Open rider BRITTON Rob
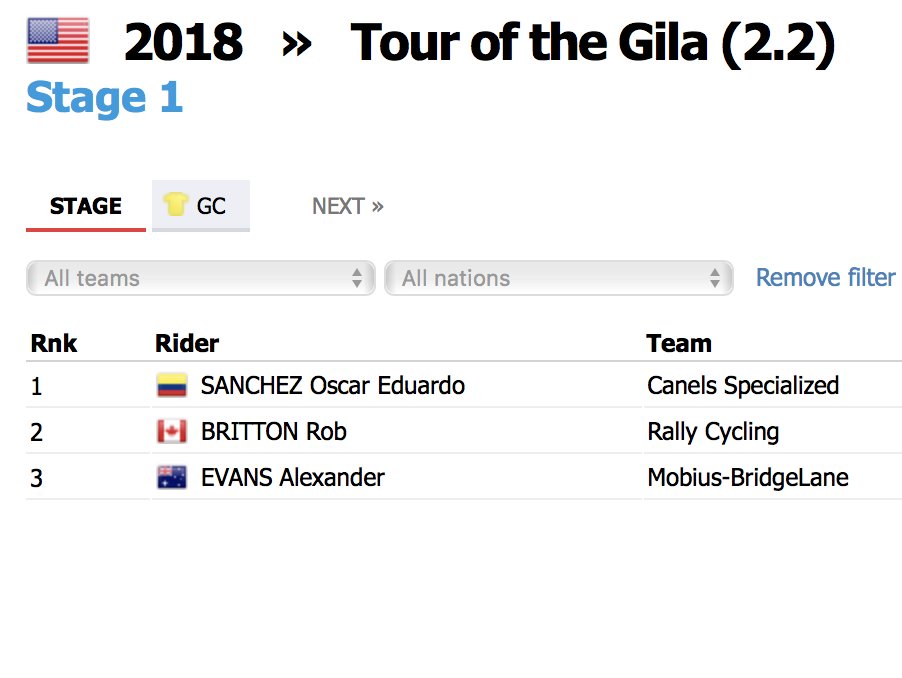 (273, 432)
